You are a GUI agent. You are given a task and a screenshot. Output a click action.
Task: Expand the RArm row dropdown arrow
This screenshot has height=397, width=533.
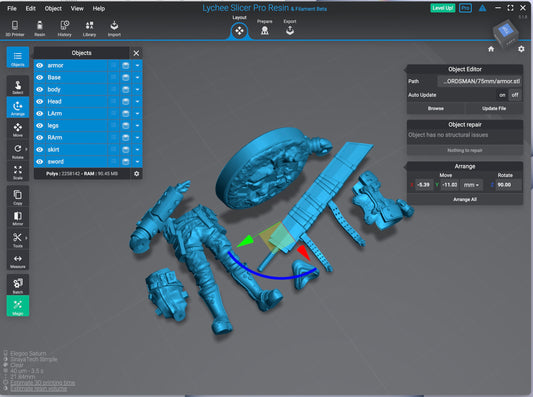[137, 138]
